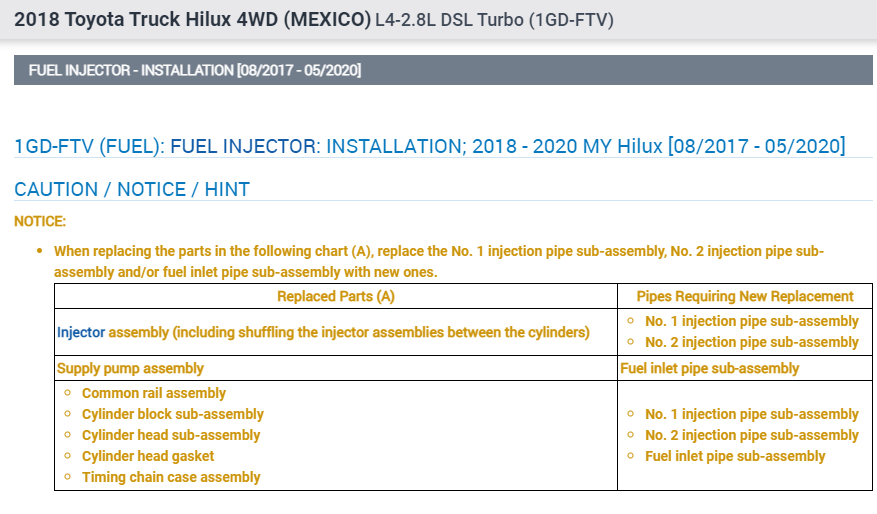Click Fuel inlet pipe sub-assembly beside Supply pump

[x=710, y=368]
